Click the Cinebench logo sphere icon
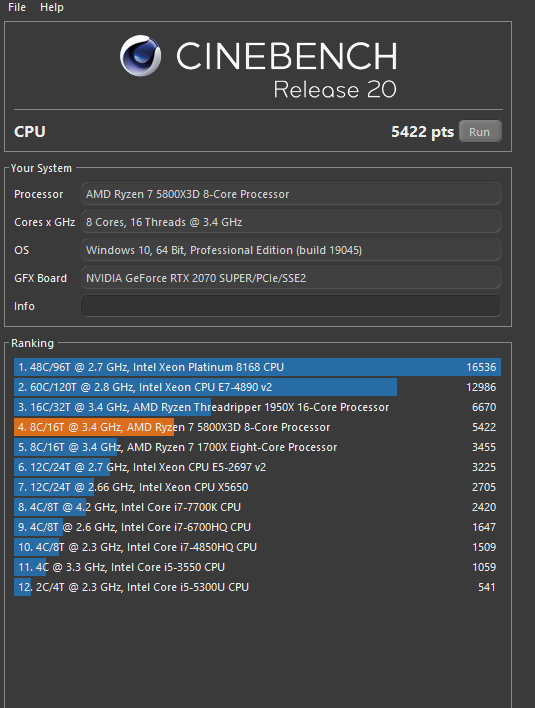Screen dimensions: 535x708 tap(140, 56)
